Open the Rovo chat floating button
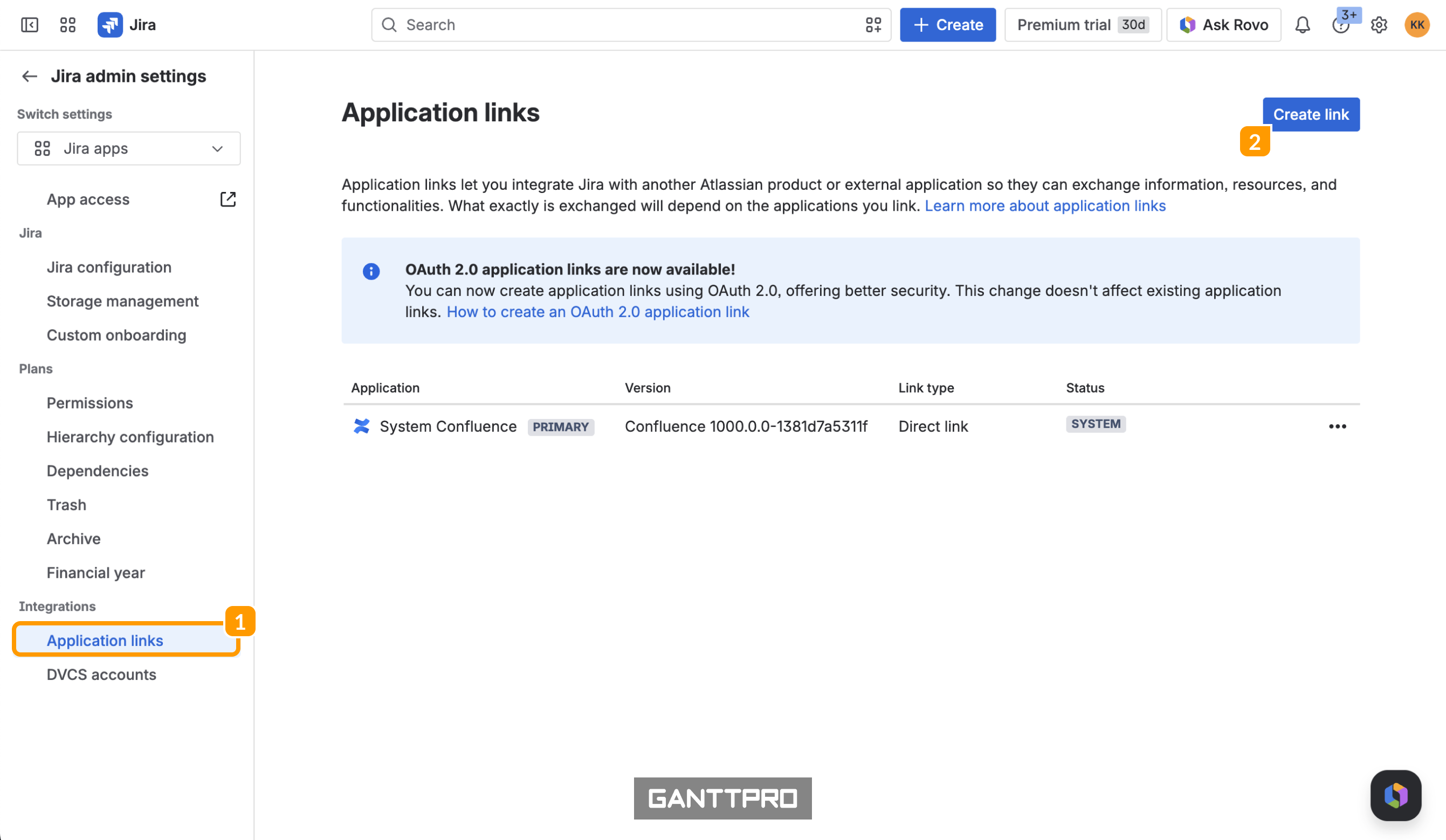This screenshot has width=1446, height=840. [x=1395, y=795]
